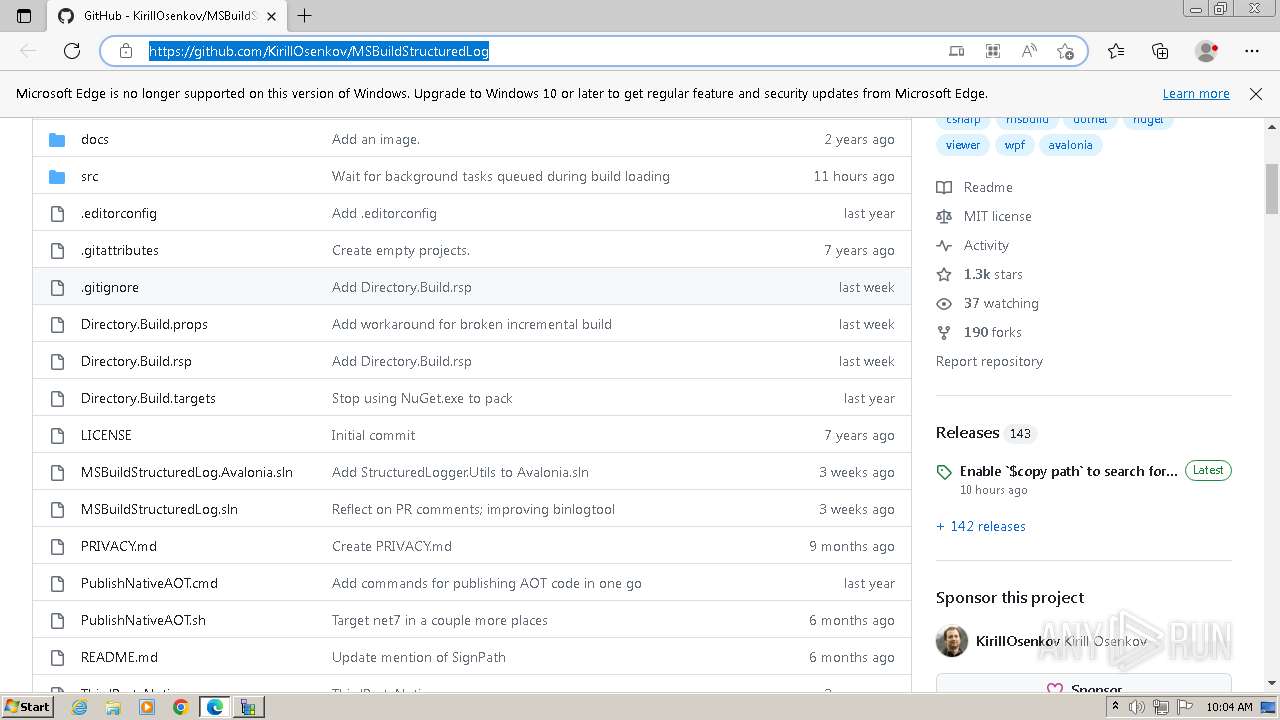
Task: Go back to previous page
Action: coord(28,51)
